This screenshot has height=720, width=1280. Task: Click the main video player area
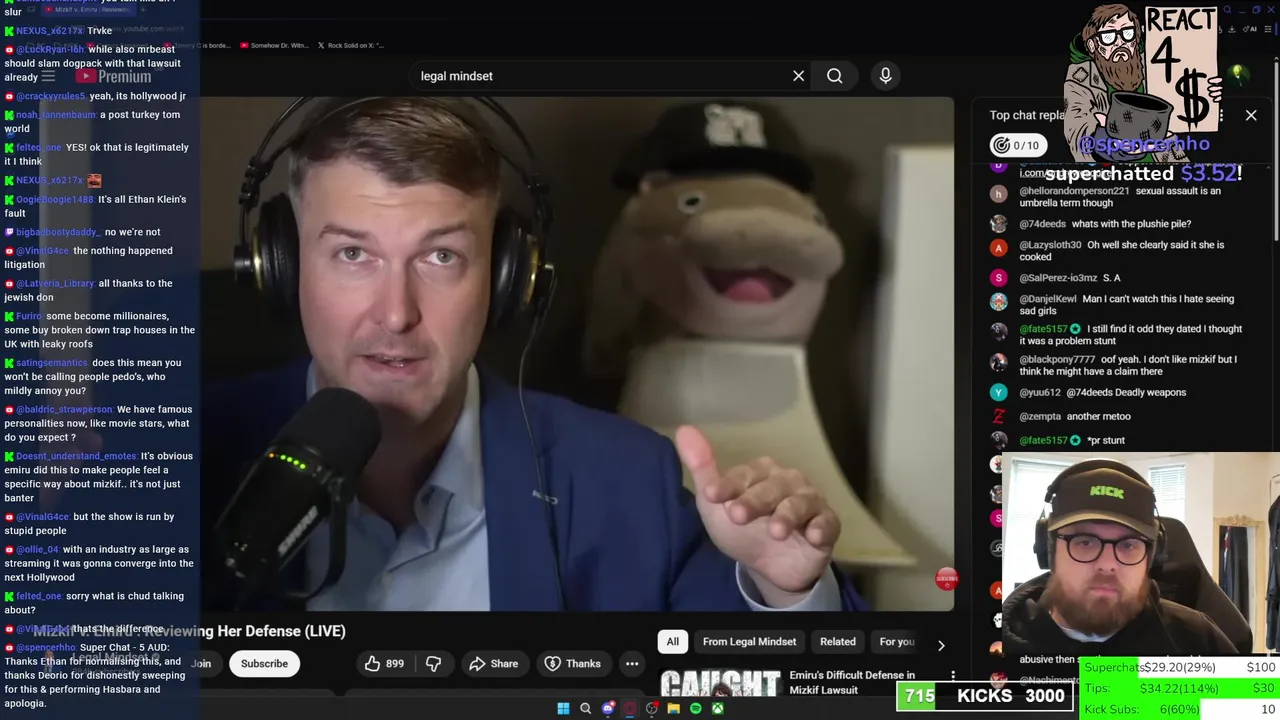(577, 353)
